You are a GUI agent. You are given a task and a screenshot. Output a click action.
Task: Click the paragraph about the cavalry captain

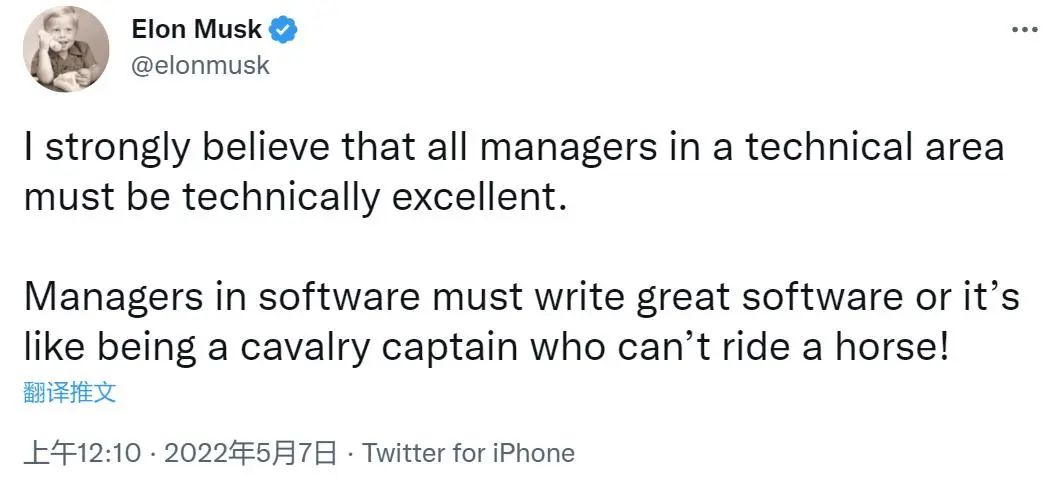(521, 322)
